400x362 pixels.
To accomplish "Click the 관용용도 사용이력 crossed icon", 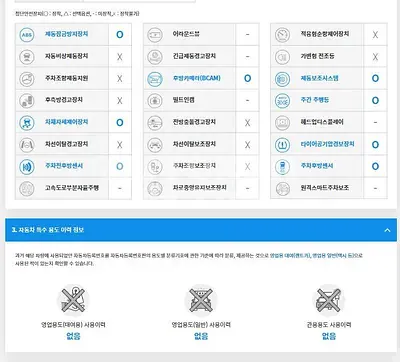I will [329, 300].
